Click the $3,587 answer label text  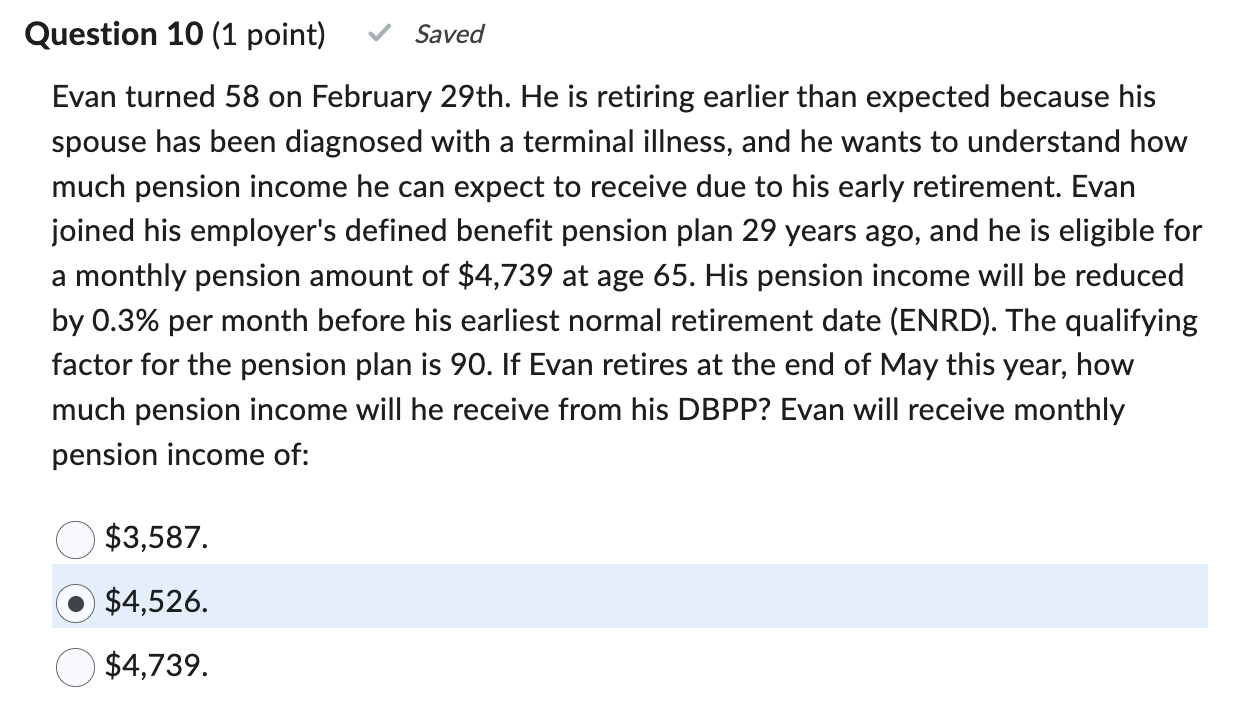tap(154, 540)
